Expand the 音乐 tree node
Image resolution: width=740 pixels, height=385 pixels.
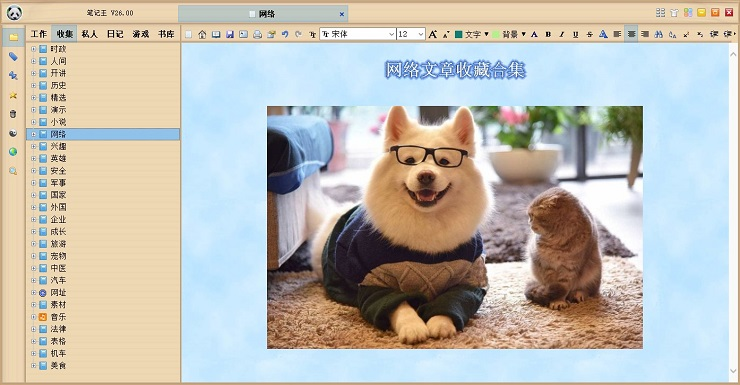pos(34,317)
